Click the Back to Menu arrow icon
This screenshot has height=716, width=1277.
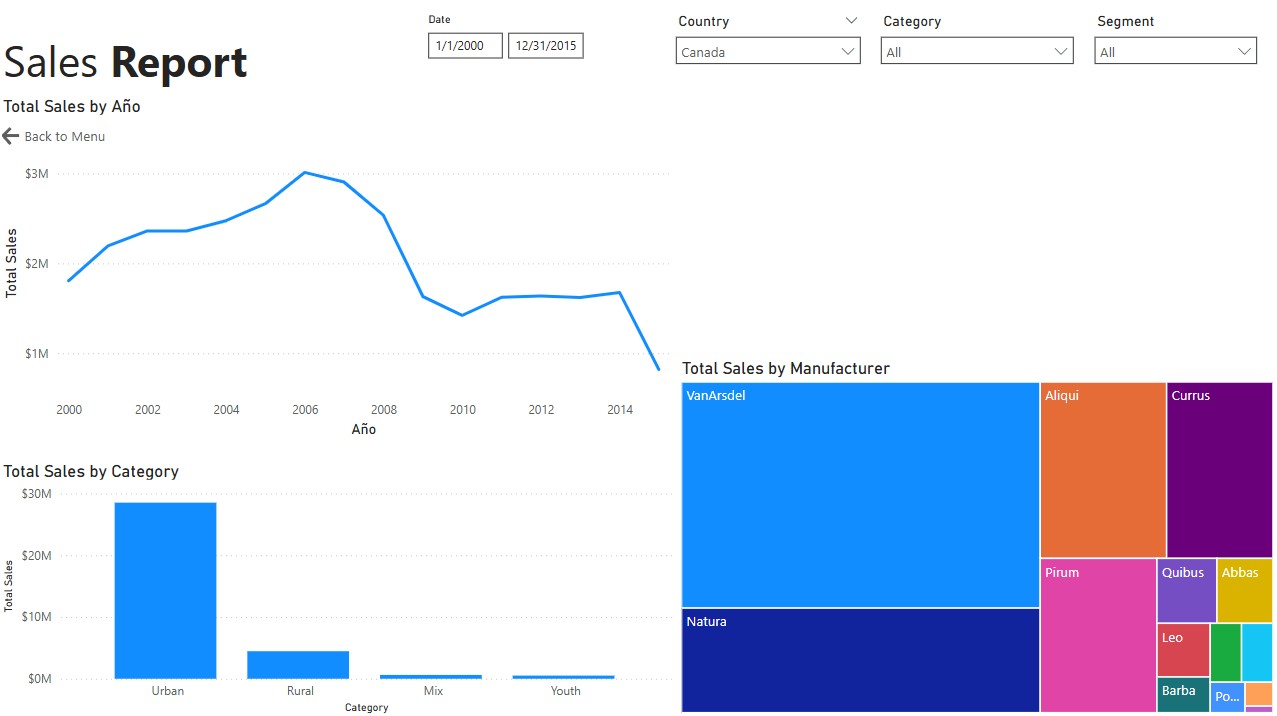click(11, 136)
